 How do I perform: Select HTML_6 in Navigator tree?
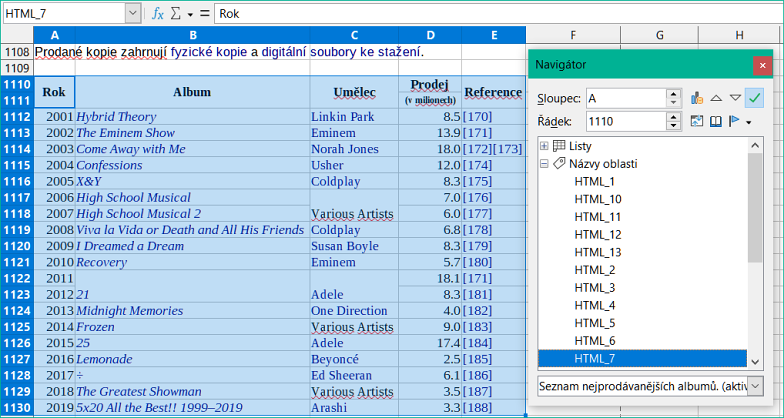pos(594,341)
